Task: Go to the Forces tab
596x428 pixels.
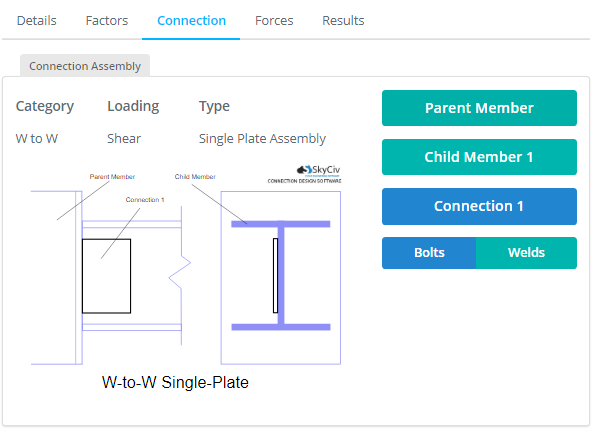Action: pos(274,21)
